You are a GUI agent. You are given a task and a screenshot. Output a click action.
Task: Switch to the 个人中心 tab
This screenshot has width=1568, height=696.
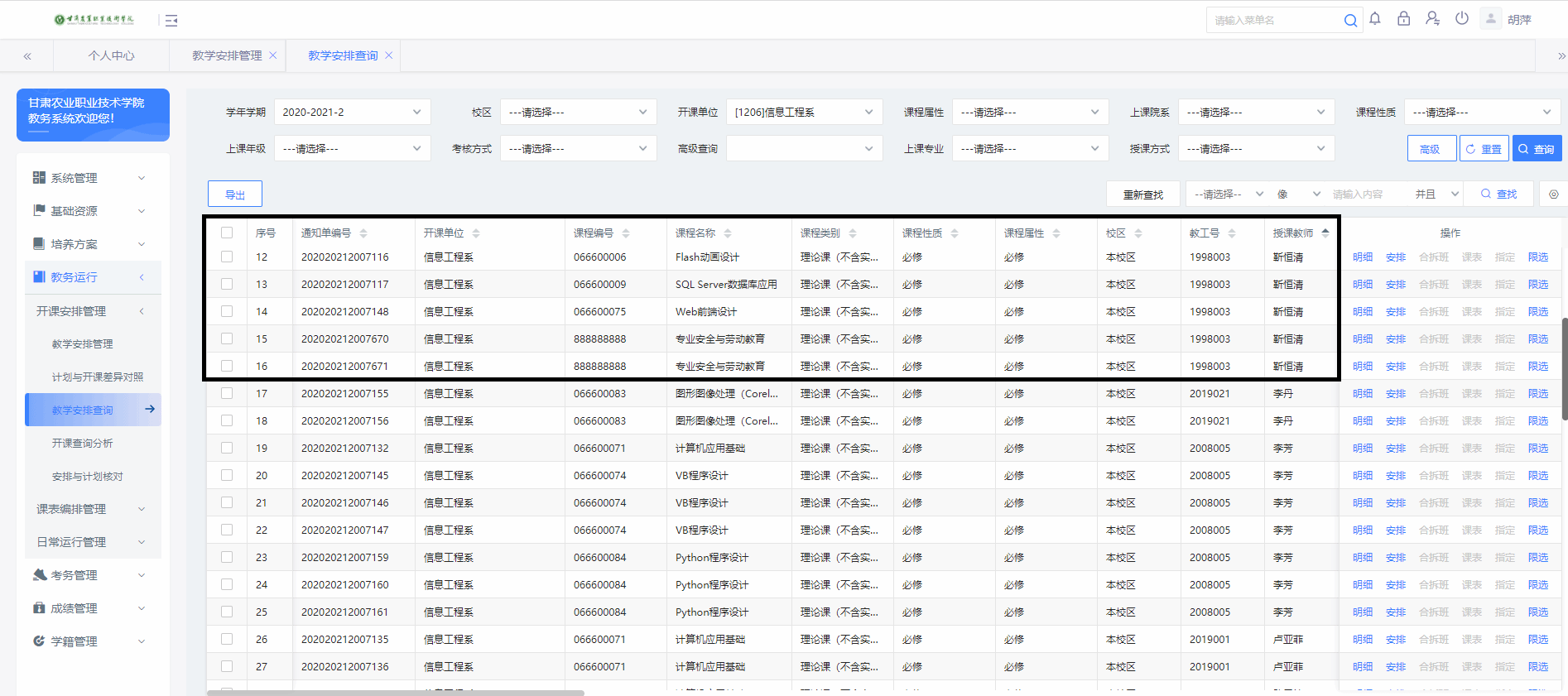111,55
